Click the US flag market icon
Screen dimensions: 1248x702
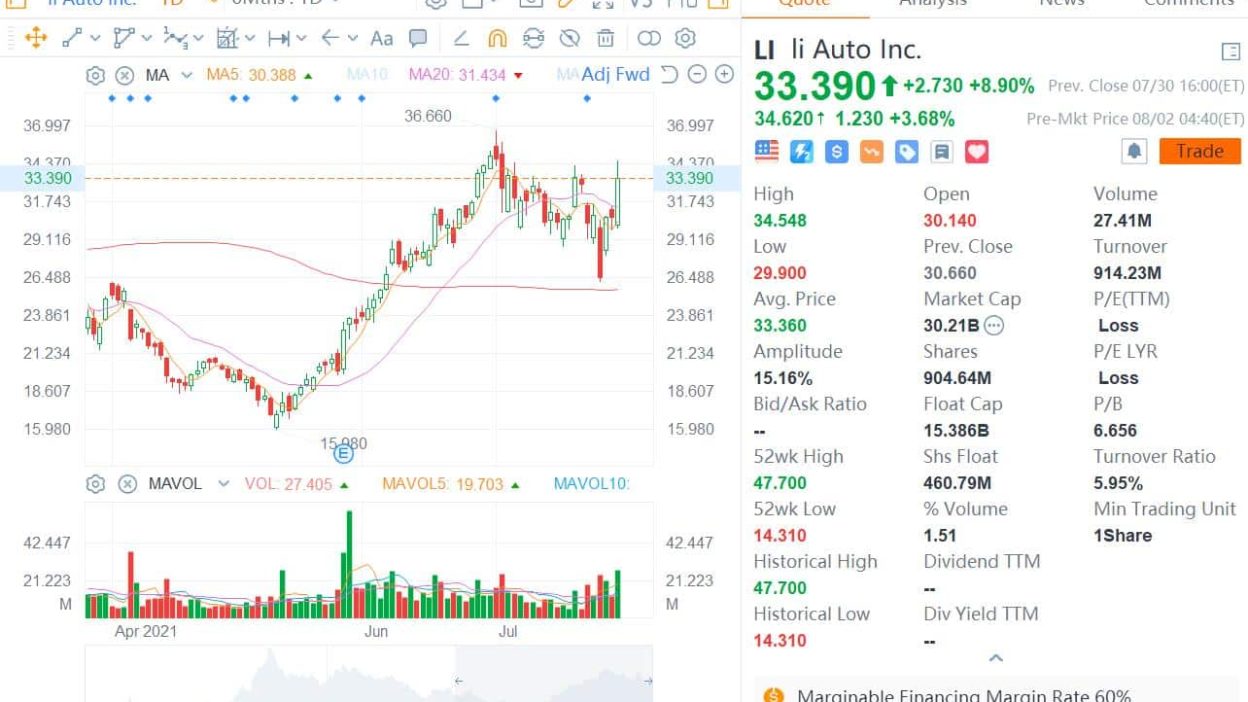coord(767,151)
